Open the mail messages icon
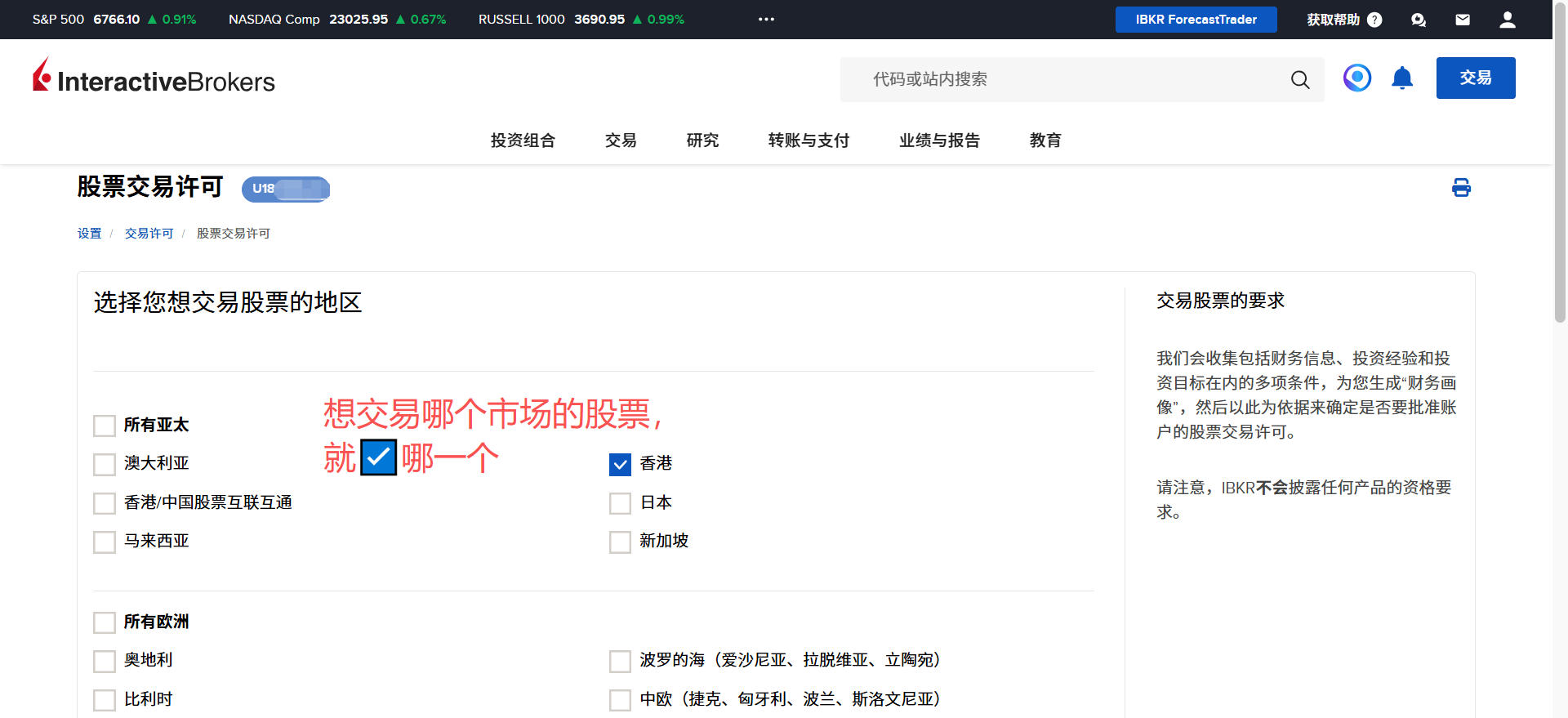Image resolution: width=1568 pixels, height=718 pixels. coord(1463,20)
